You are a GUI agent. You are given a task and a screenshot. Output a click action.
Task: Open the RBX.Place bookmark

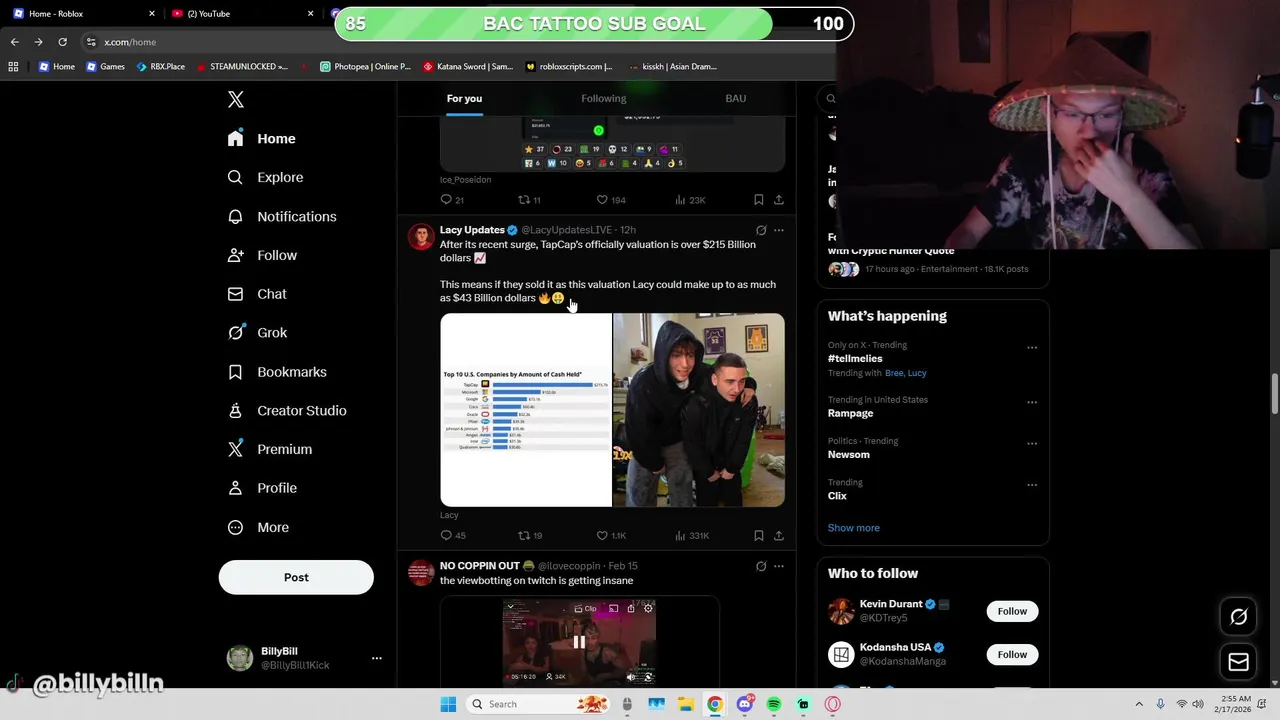coord(161,67)
